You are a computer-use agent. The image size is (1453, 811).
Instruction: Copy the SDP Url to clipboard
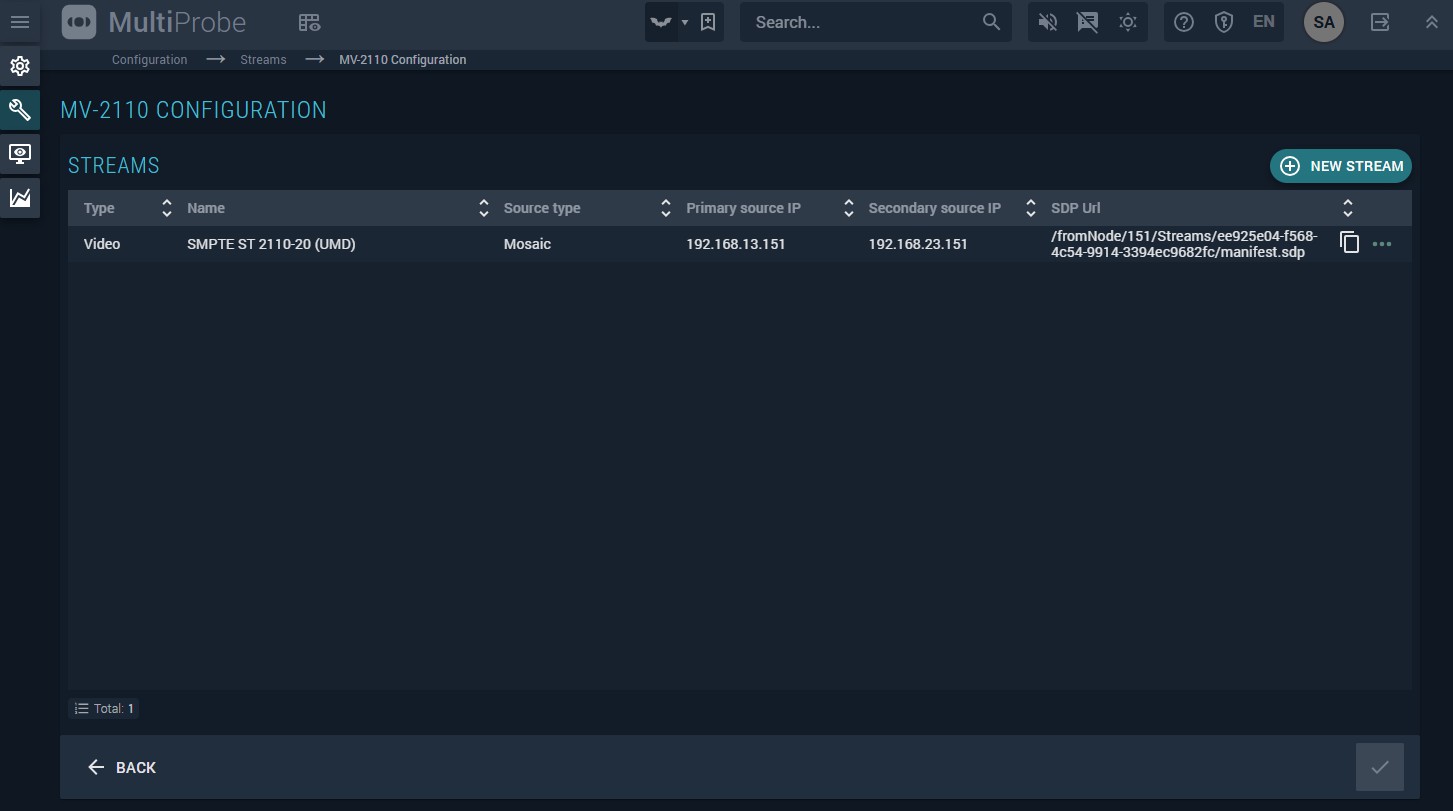tap(1349, 243)
